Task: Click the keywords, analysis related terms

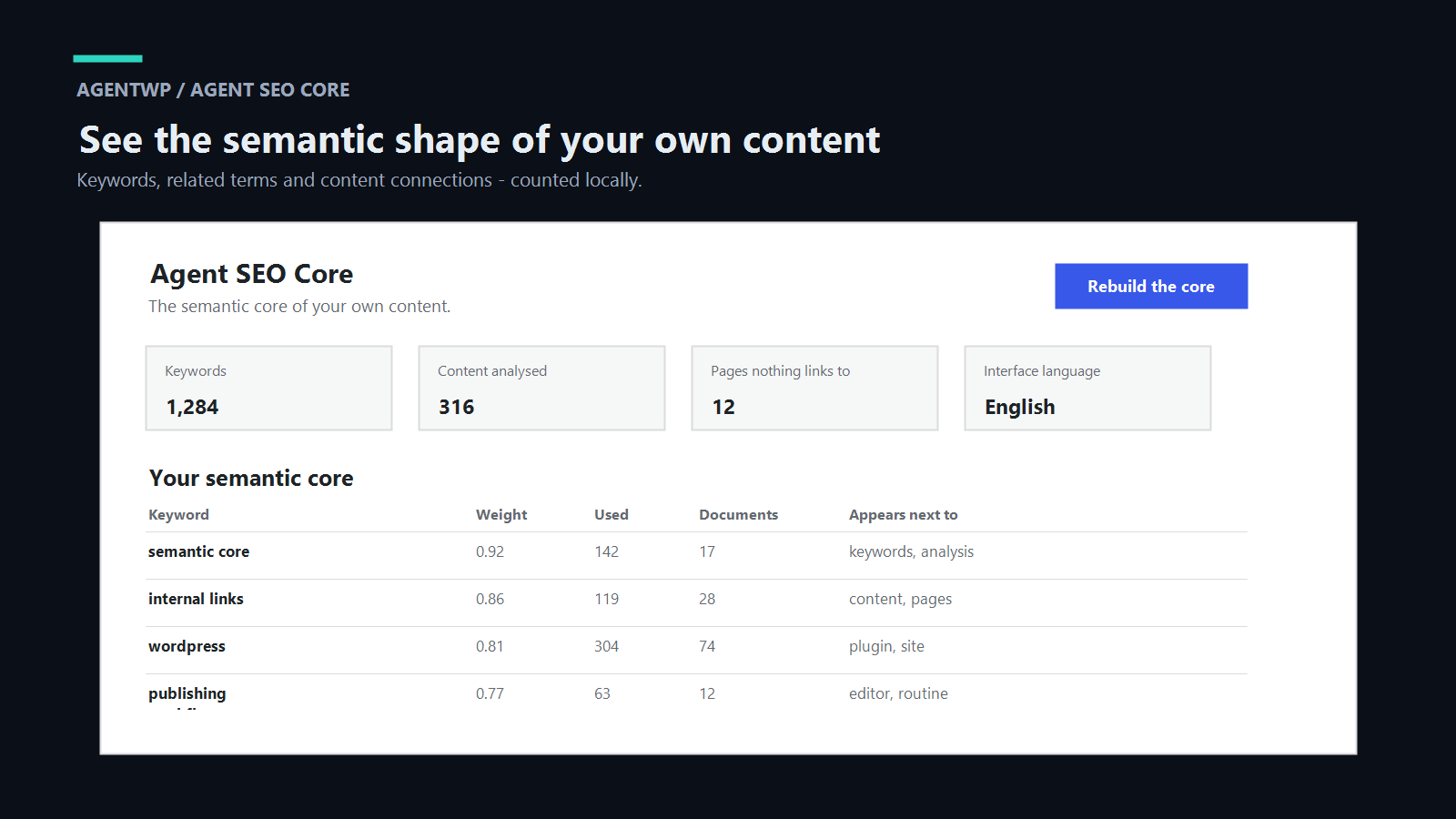Action: [x=911, y=551]
